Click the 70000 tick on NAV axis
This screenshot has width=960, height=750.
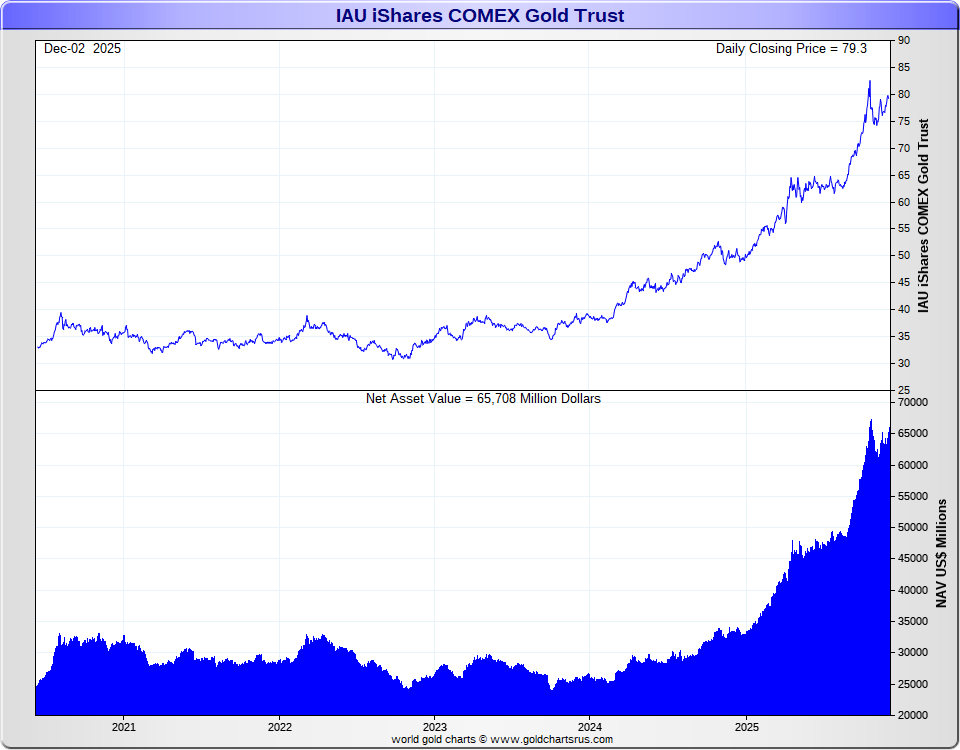click(x=915, y=403)
